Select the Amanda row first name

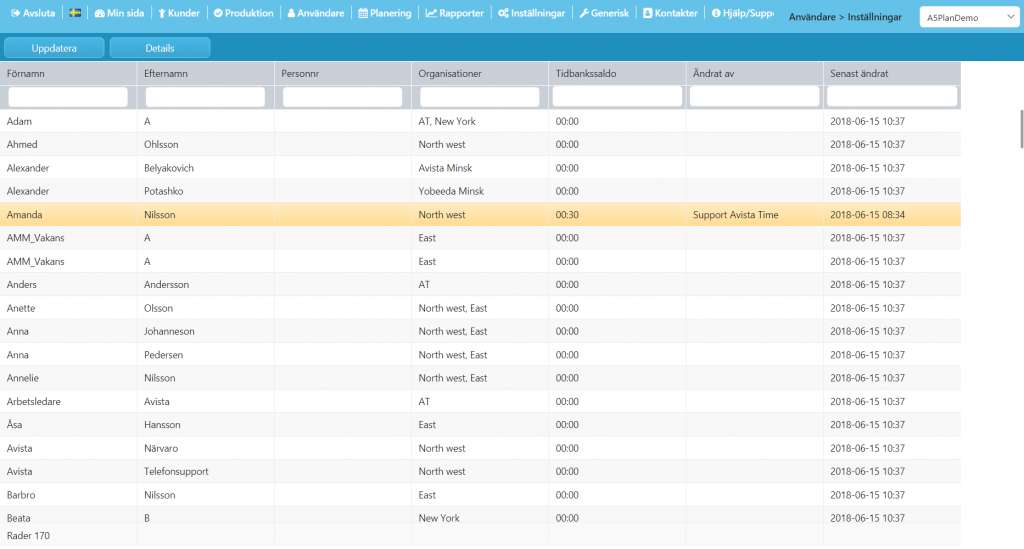[24, 215]
